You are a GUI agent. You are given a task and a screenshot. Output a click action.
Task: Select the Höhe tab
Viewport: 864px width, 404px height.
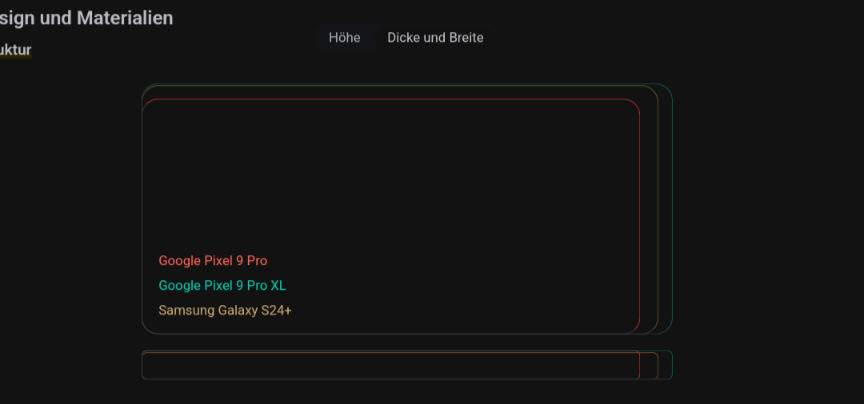click(344, 38)
